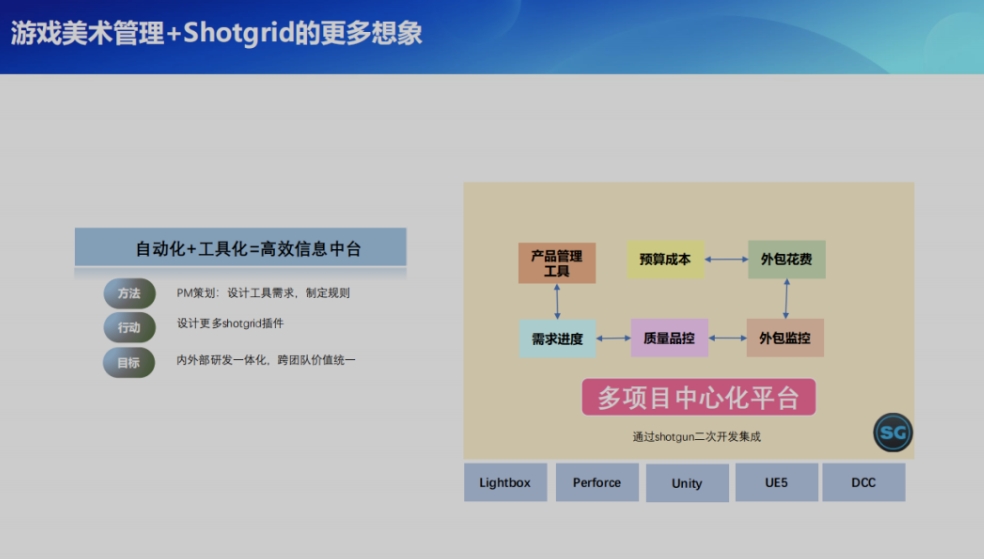
Task: Click the 质量品控 box
Action: click(x=669, y=338)
